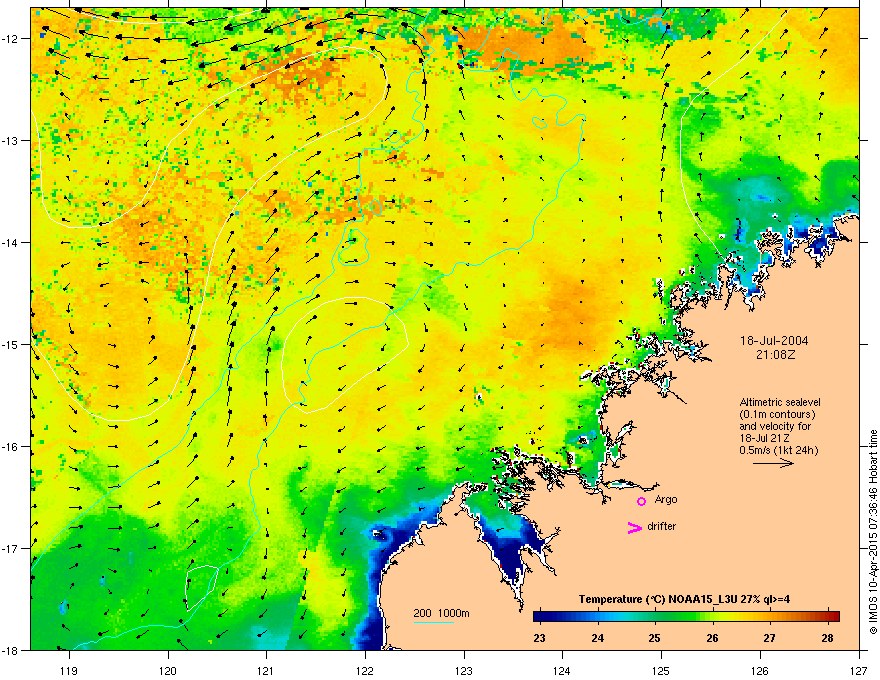The height and width of the screenshot is (680, 880).
Task: Click the longitude axis label 127
Action: click(x=858, y=670)
